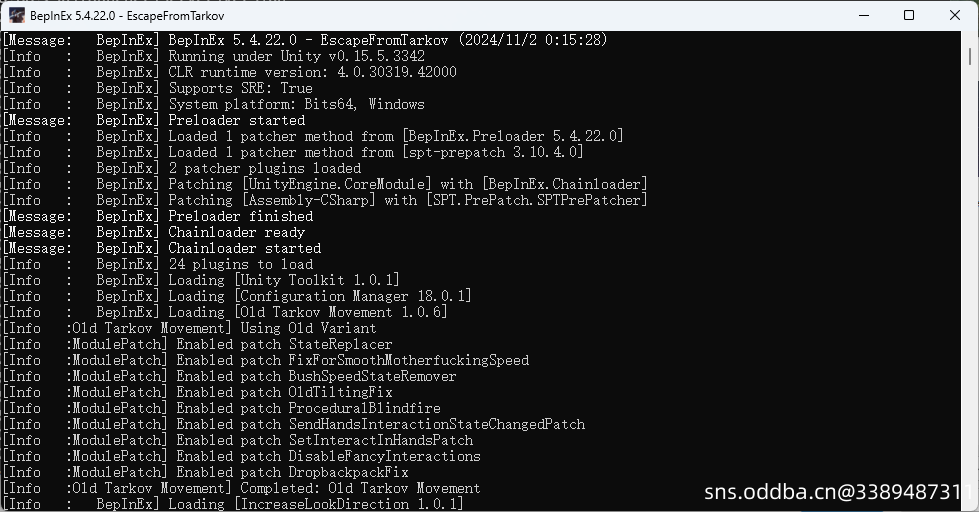This screenshot has height=512, width=979.
Task: Click the 'Preloader started' message line
Action: 154,120
